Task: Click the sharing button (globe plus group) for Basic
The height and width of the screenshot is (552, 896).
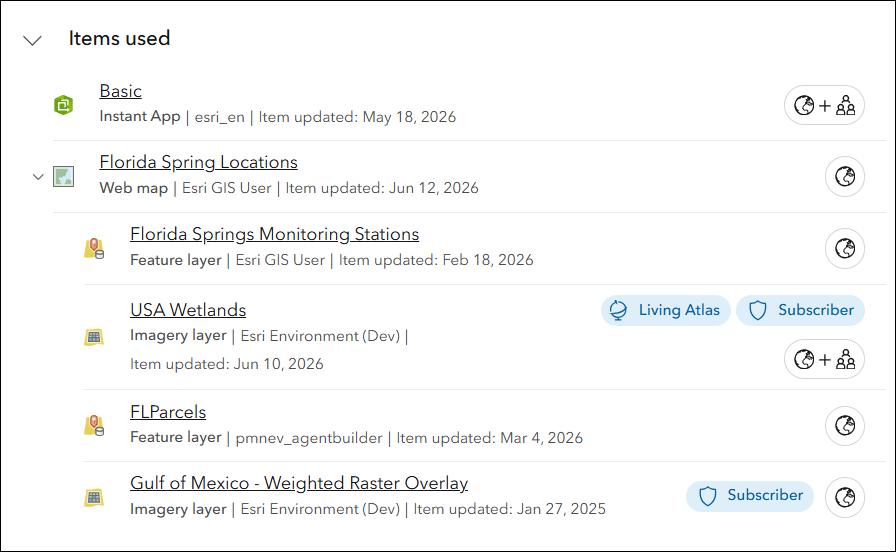Action: (x=824, y=106)
